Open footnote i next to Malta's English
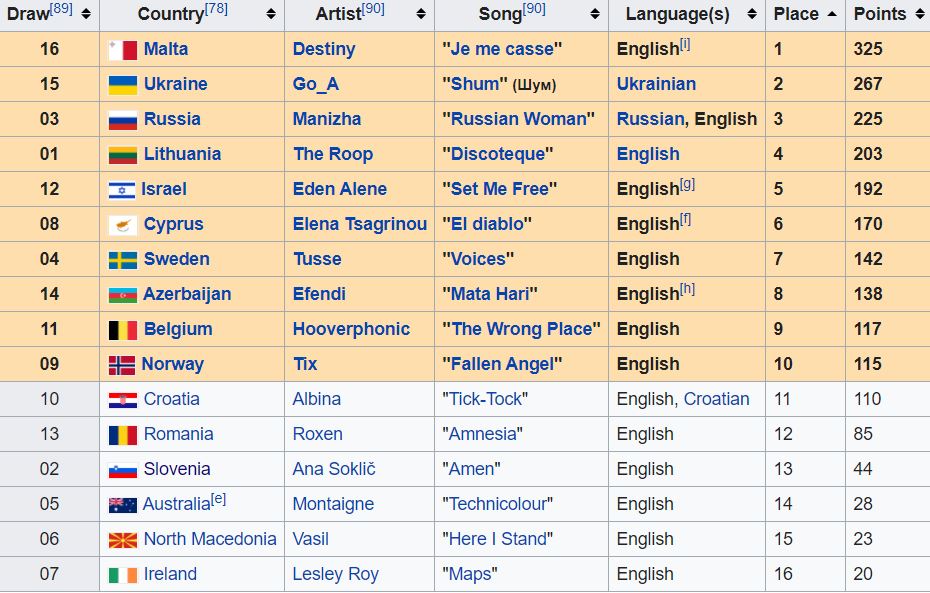930x593 pixels. click(x=684, y=44)
